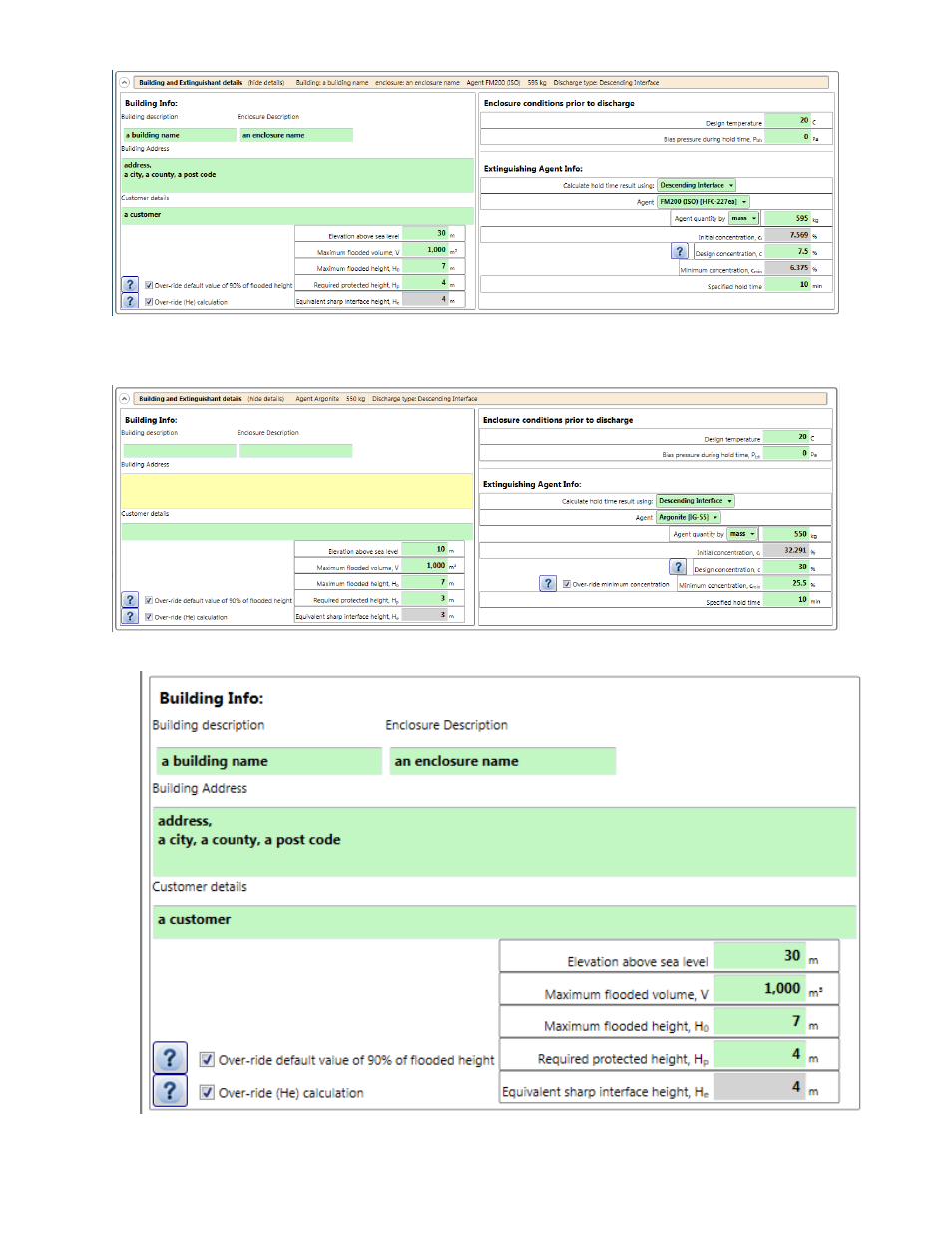The width and height of the screenshot is (952, 1233).
Task: Click Maximum flooded height field in FM200 panel
Action: pos(425,267)
